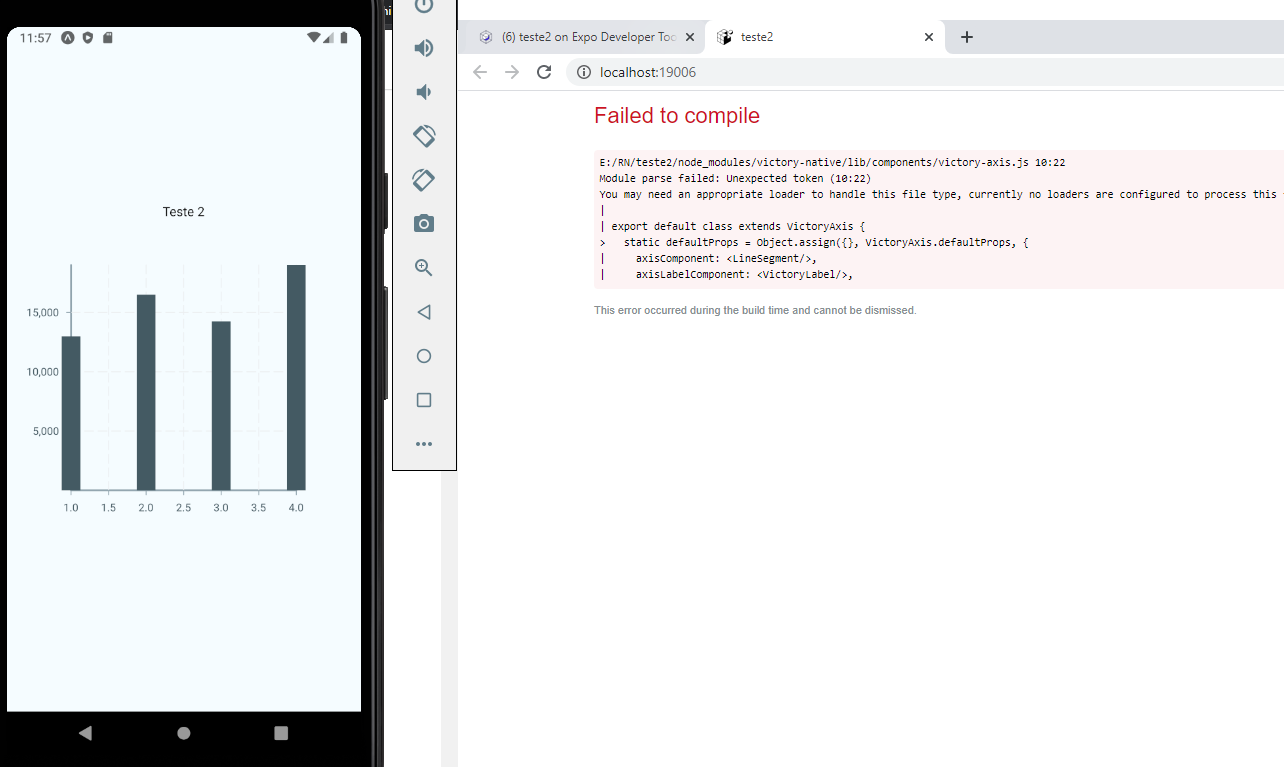Tap the phone's on-screen back navigation button
This screenshot has height=767, width=1284.
85,733
